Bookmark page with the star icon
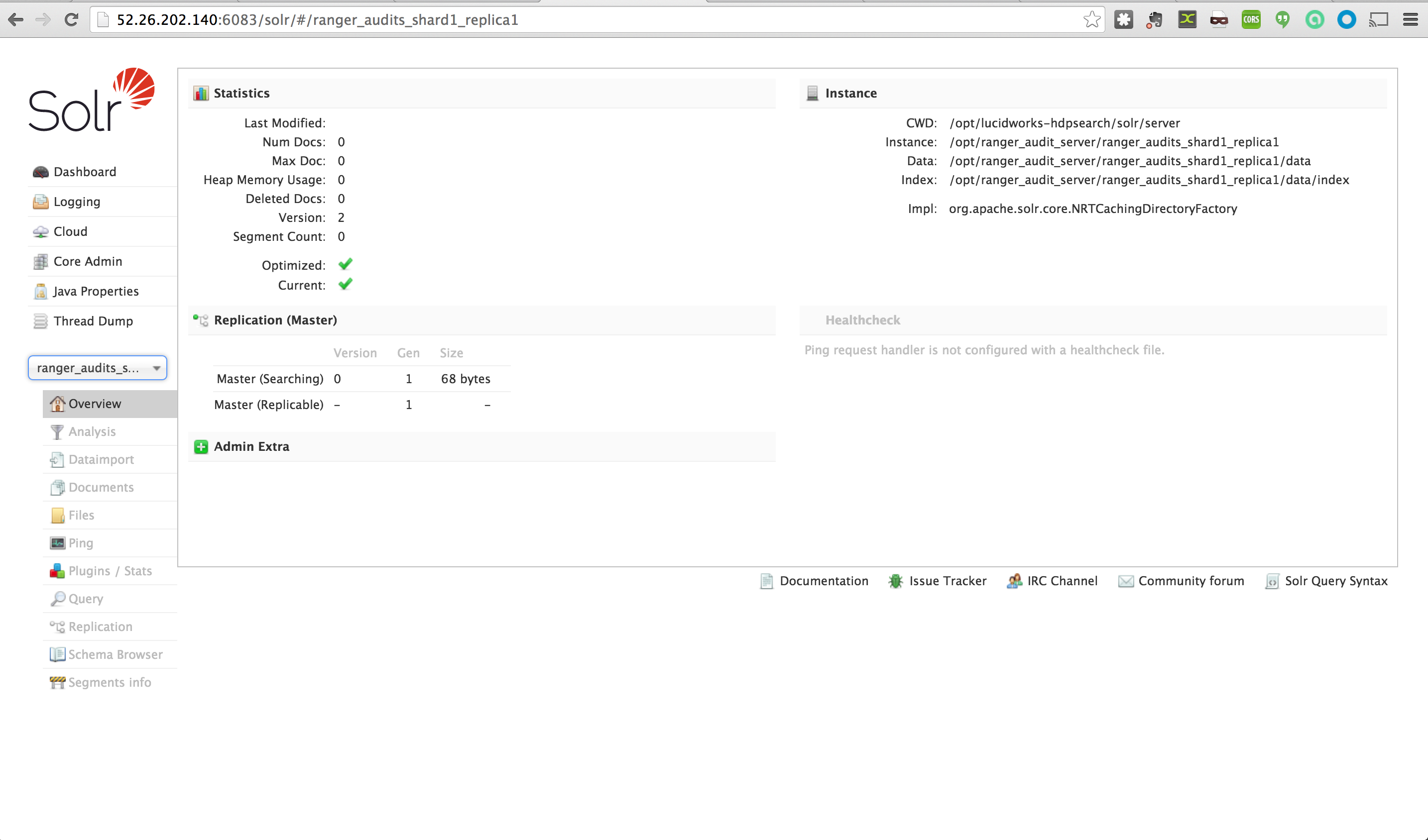 tap(1092, 20)
